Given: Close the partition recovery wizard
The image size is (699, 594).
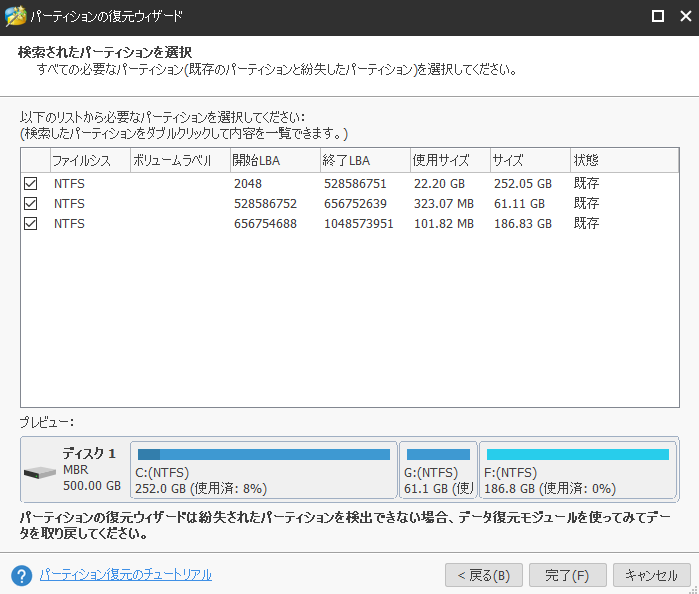Looking at the screenshot, I should [685, 16].
